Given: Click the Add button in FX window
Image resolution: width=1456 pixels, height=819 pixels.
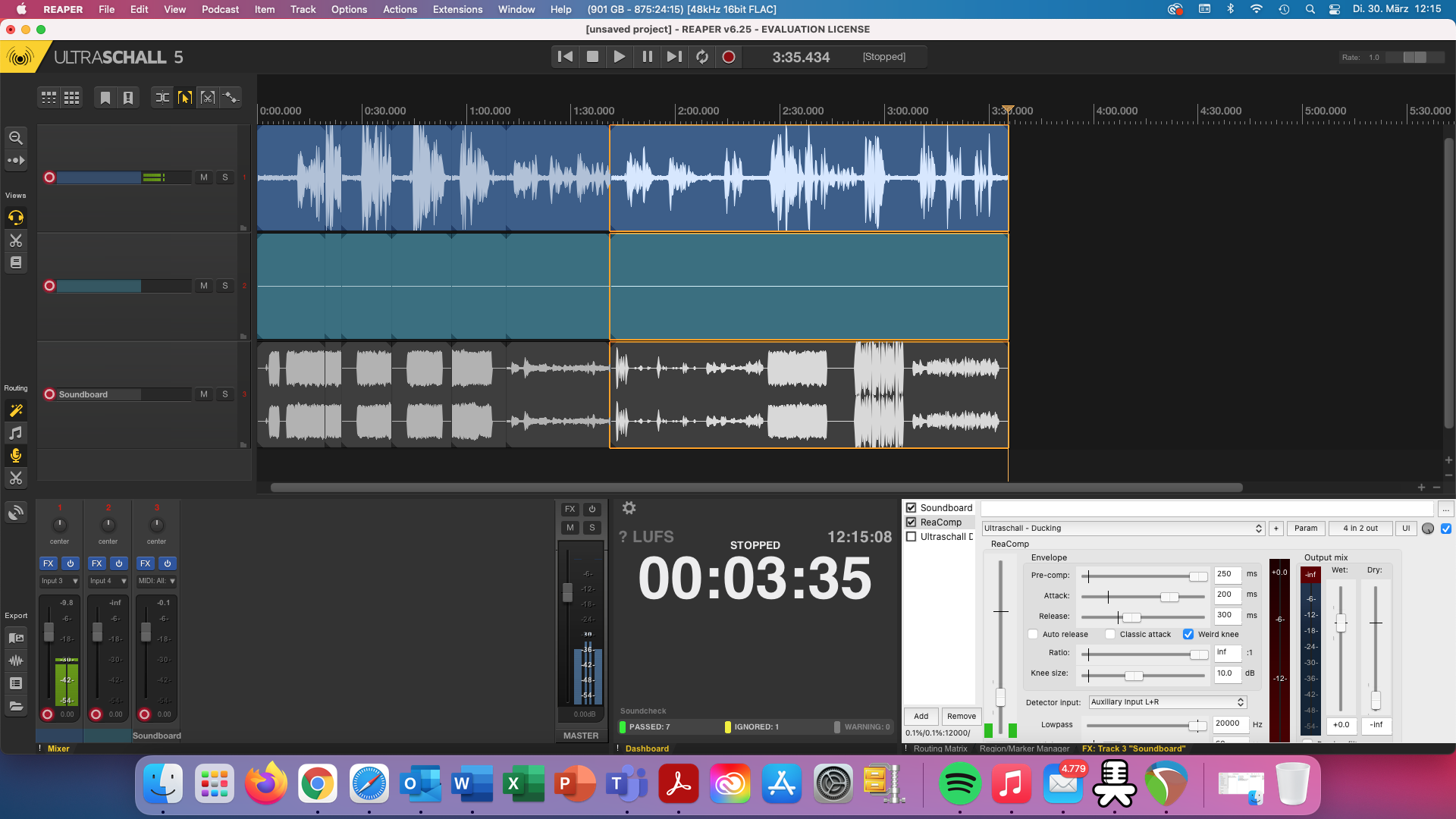Looking at the screenshot, I should [921, 717].
